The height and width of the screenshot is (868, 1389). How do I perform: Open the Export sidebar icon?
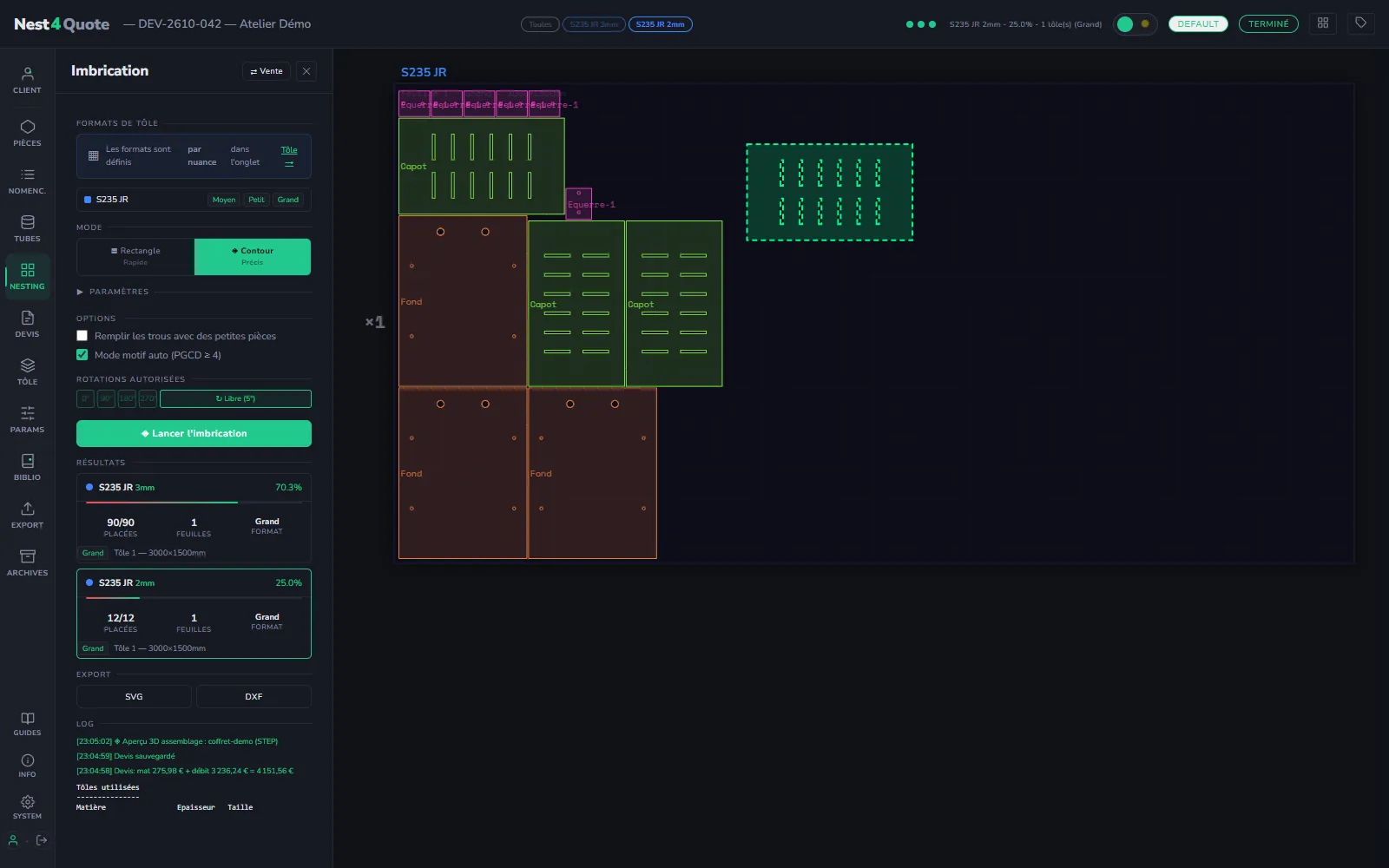(x=27, y=515)
